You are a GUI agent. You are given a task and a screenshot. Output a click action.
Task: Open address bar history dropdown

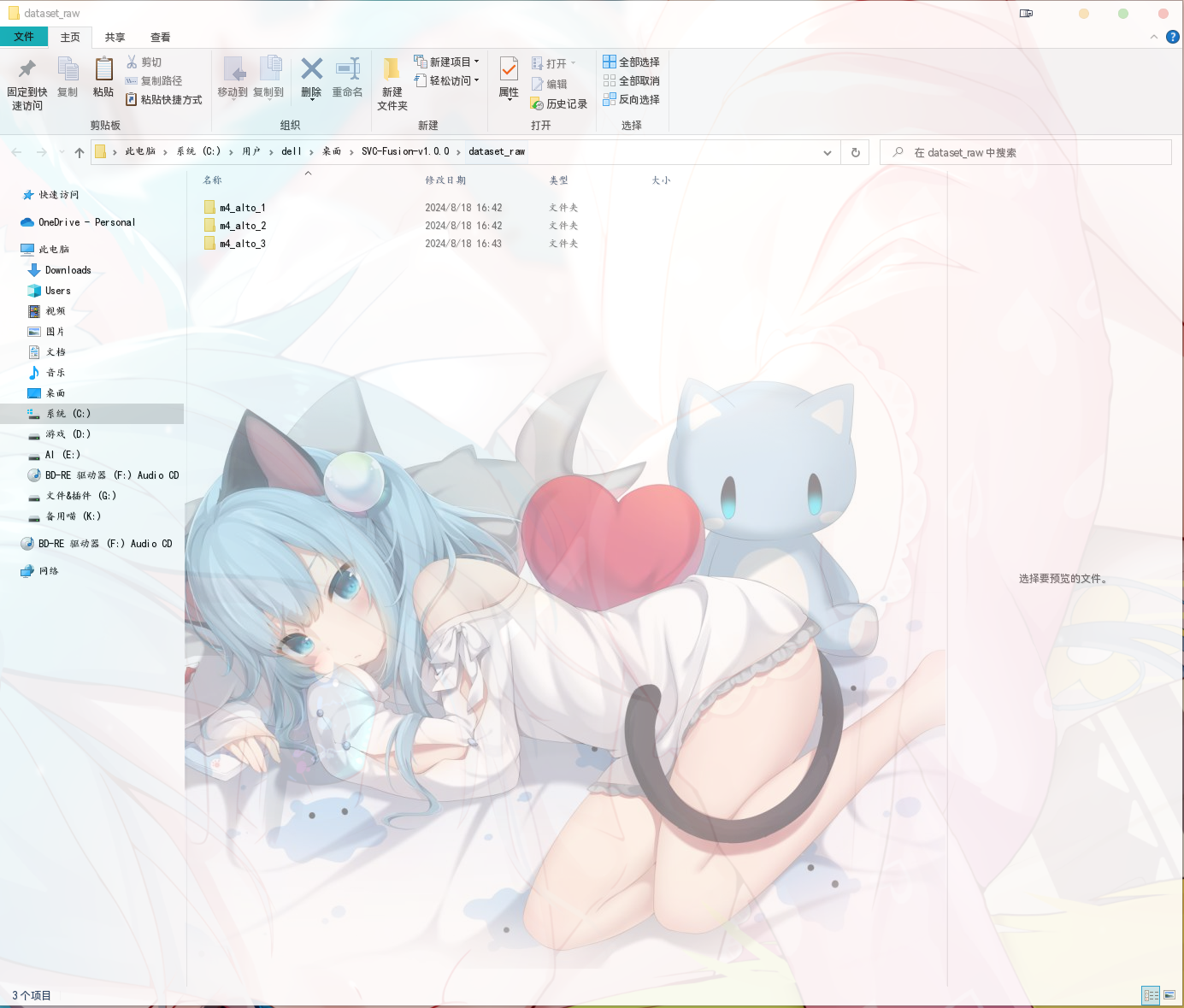coord(827,152)
